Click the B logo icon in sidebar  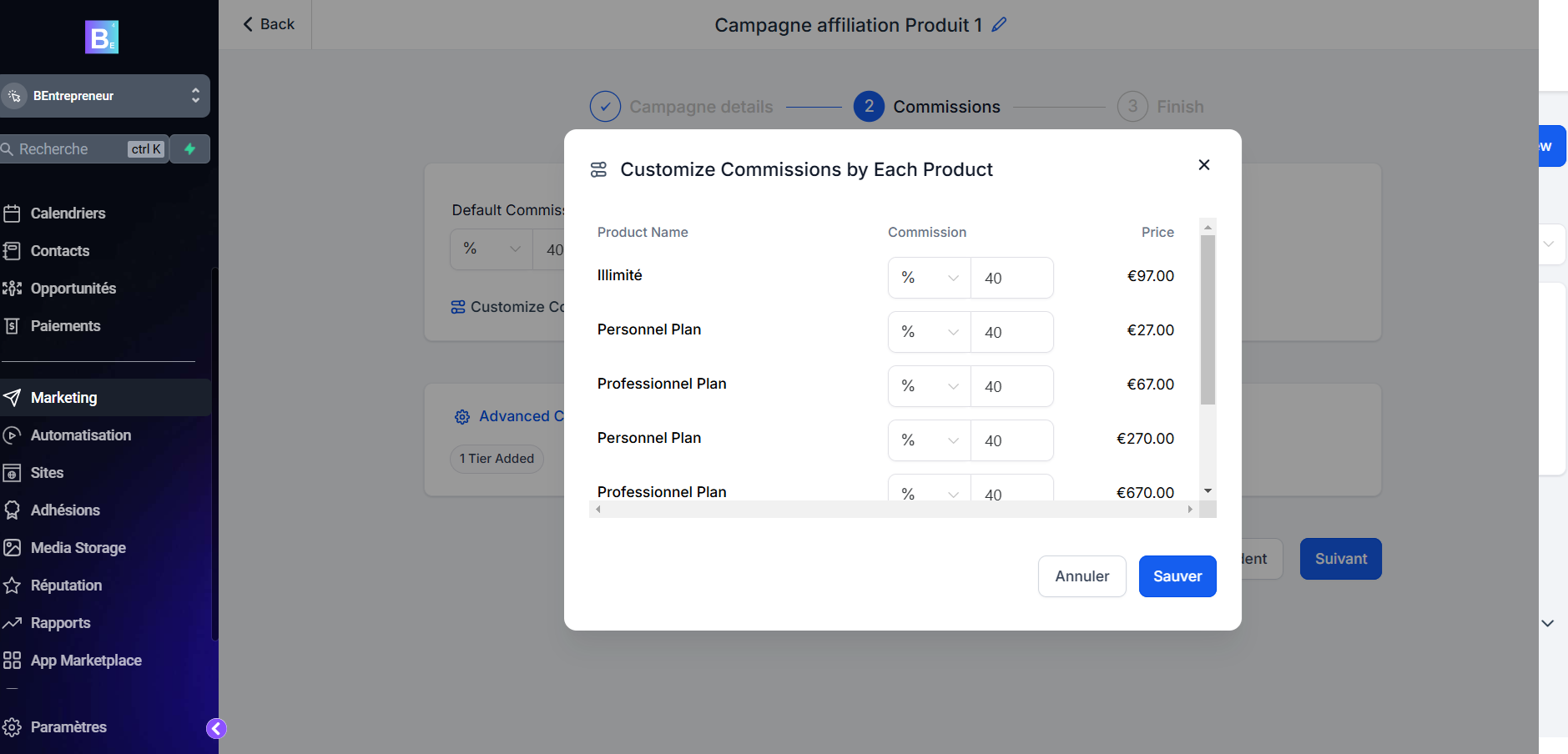pyautogui.click(x=102, y=37)
